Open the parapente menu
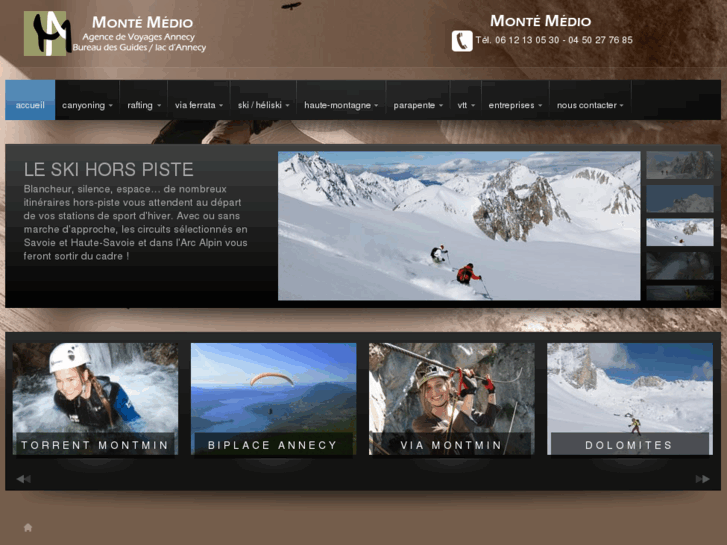The width and height of the screenshot is (727, 545). (418, 105)
